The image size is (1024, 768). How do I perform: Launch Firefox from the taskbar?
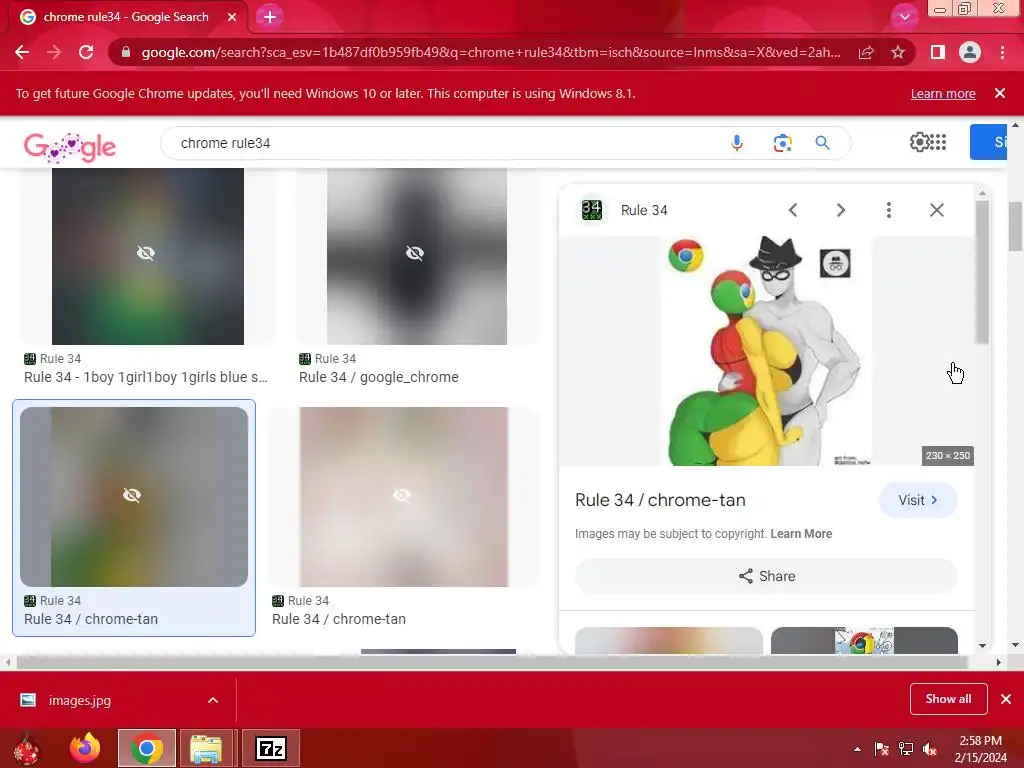click(85, 748)
